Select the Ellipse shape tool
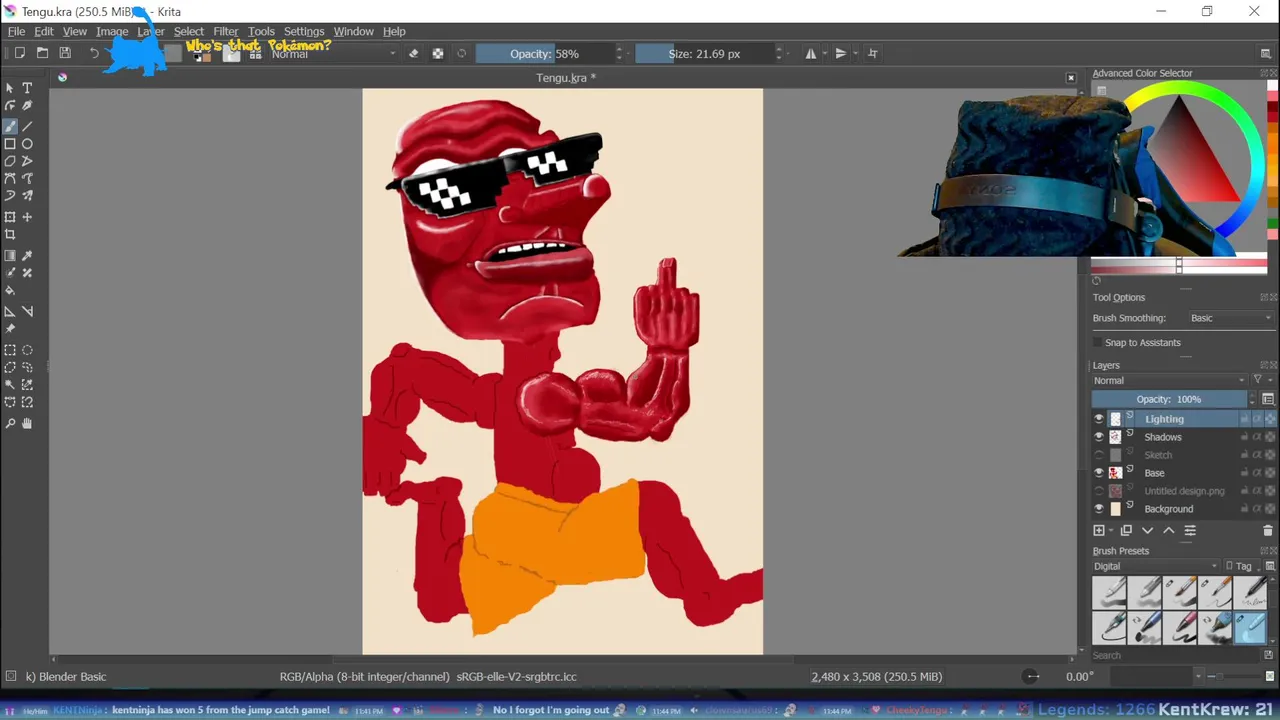 coord(27,144)
